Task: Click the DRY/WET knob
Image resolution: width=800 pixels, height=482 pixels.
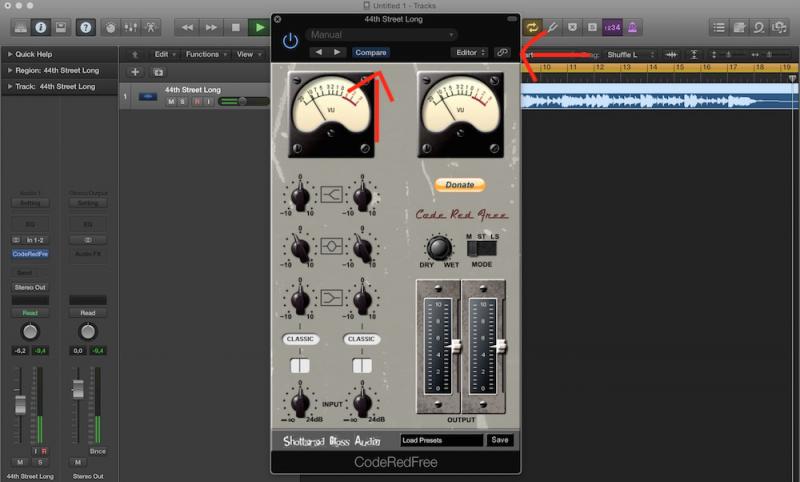Action: point(439,248)
